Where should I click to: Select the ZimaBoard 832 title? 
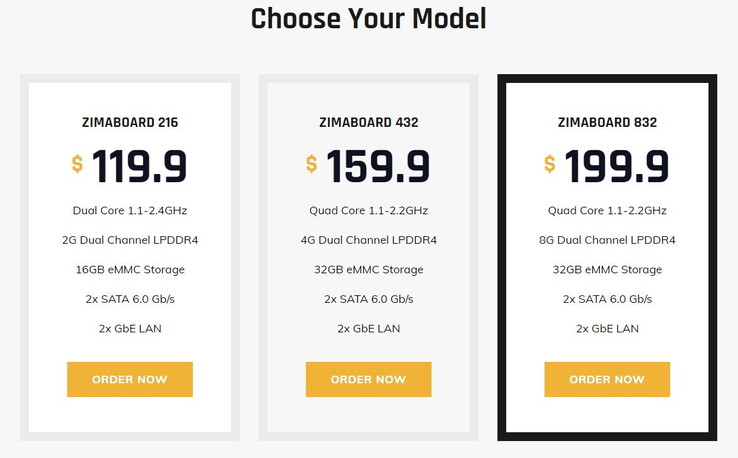click(607, 123)
